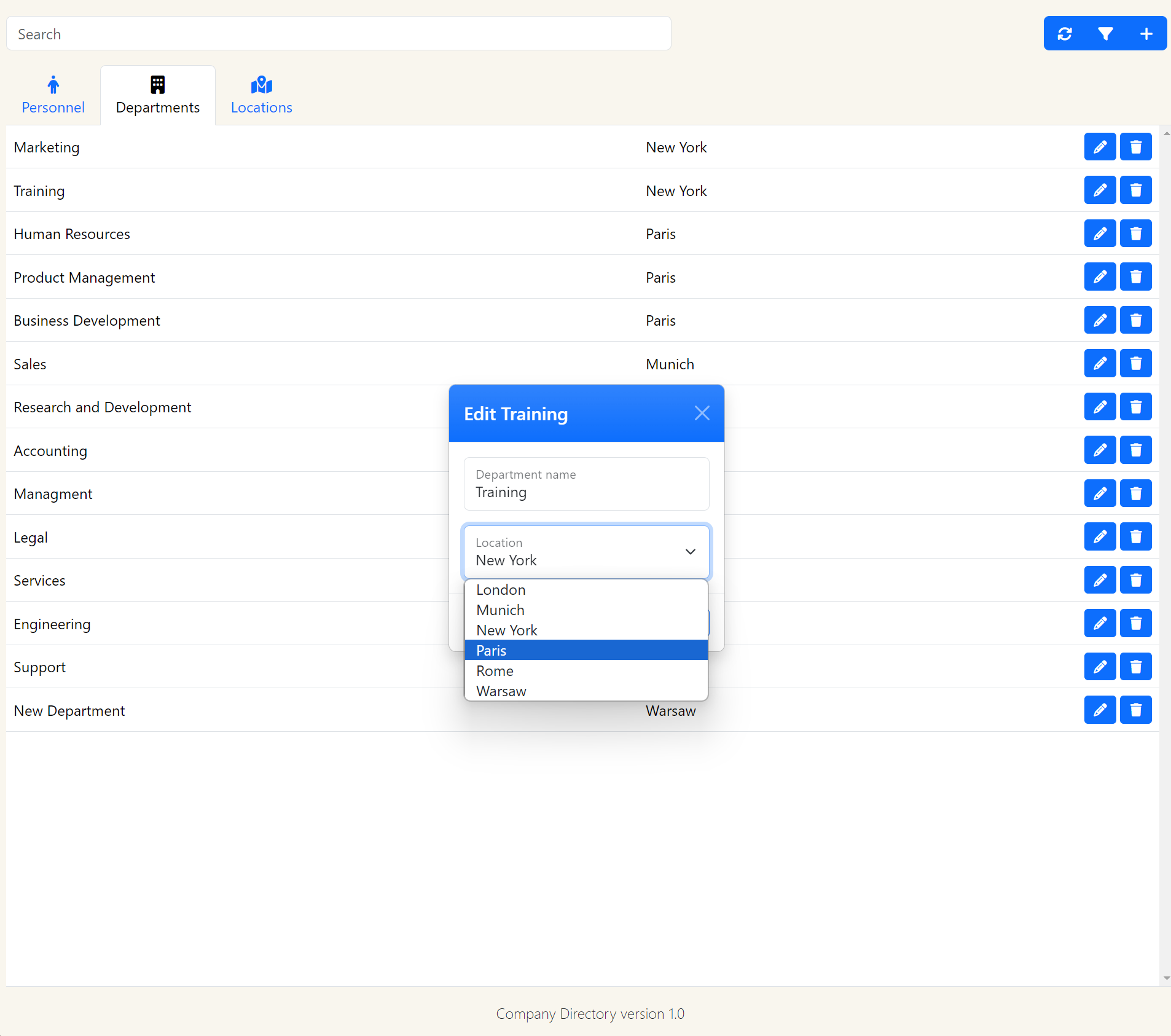Delete the New Department row

pos(1135,710)
